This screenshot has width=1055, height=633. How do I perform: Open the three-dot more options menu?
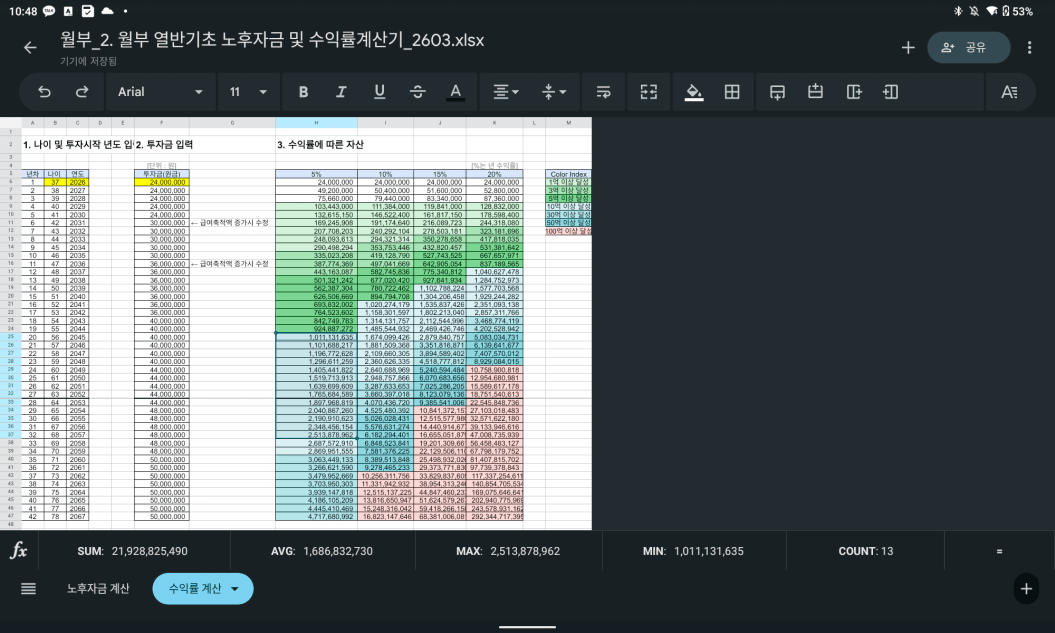coord(1029,48)
